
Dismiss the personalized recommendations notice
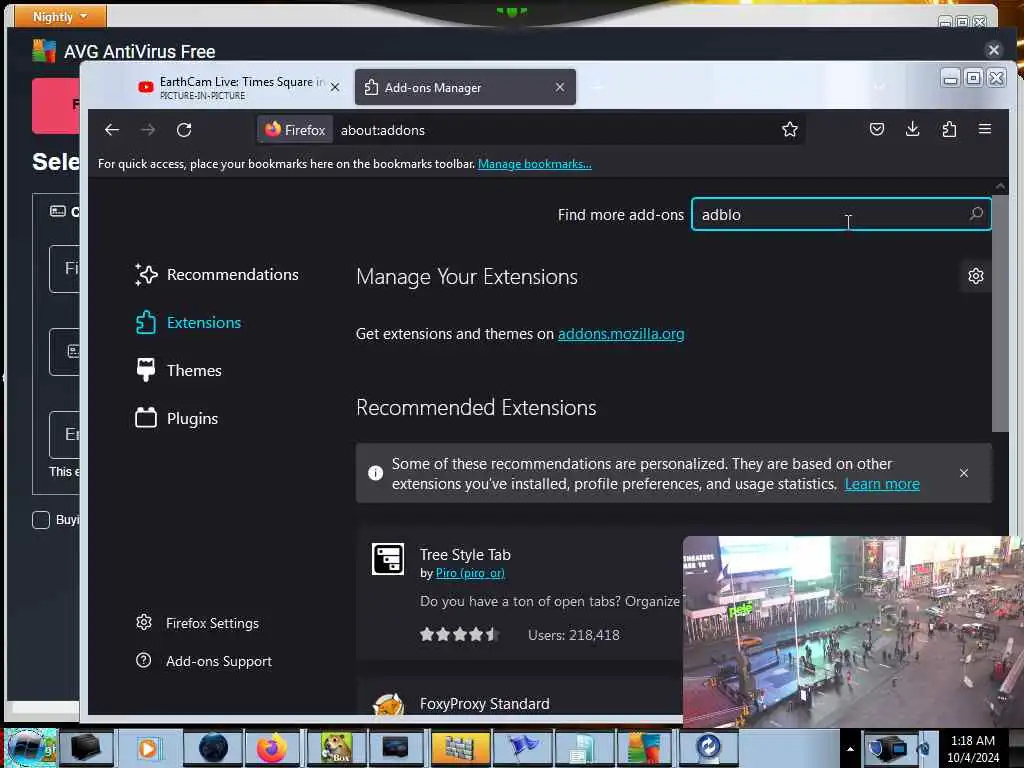964,473
